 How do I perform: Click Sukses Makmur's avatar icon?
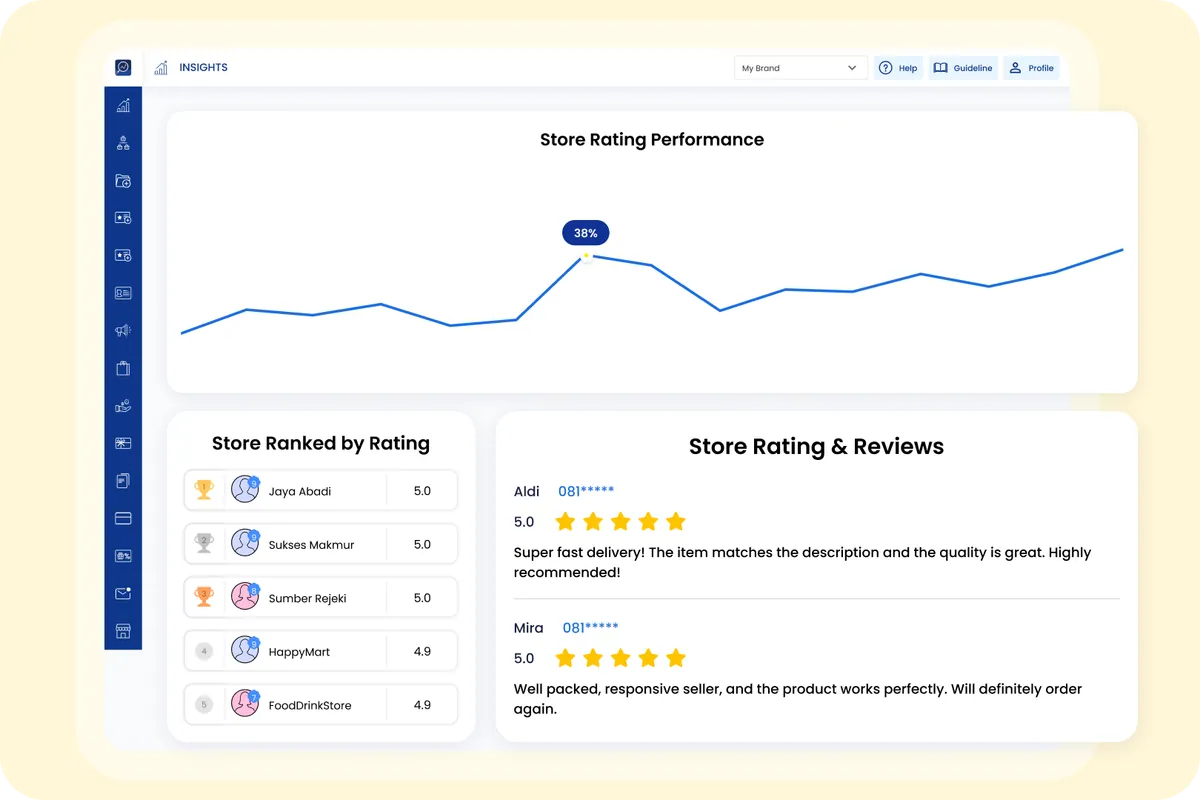click(x=245, y=543)
